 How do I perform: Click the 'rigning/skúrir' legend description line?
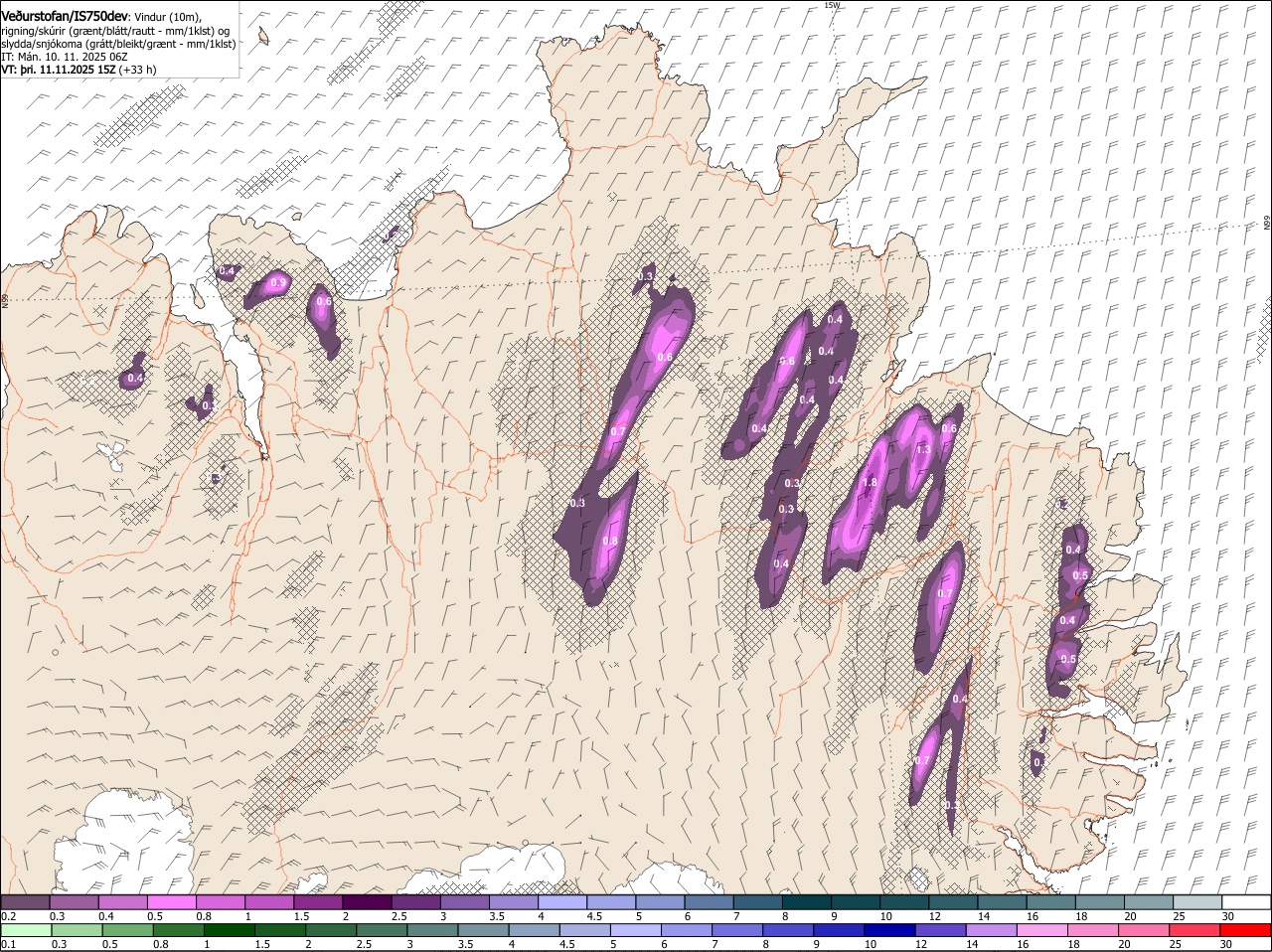114,31
